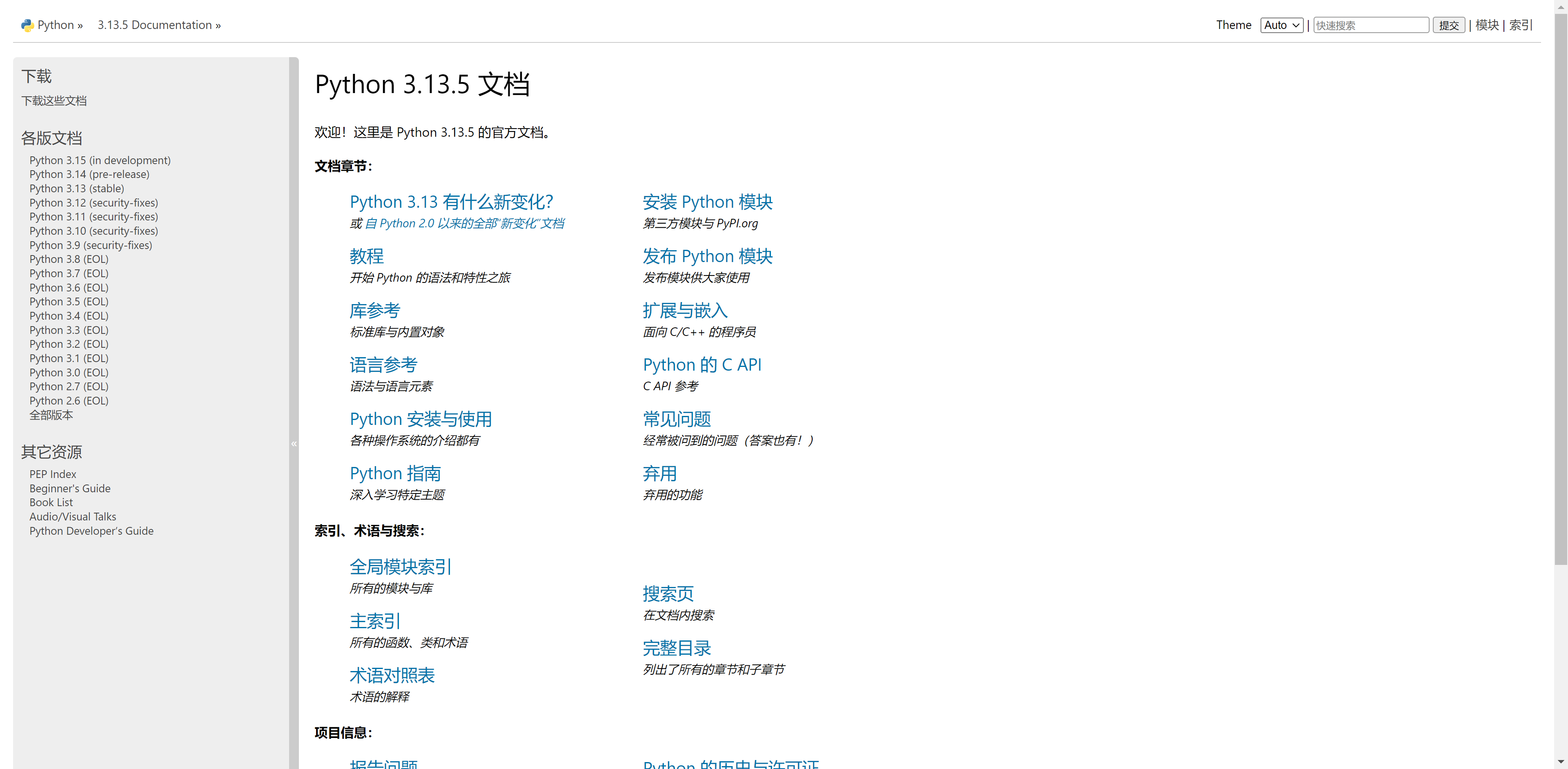The height and width of the screenshot is (769, 1568).
Task: Open Python 3.15 (in development) docs
Action: click(x=100, y=160)
